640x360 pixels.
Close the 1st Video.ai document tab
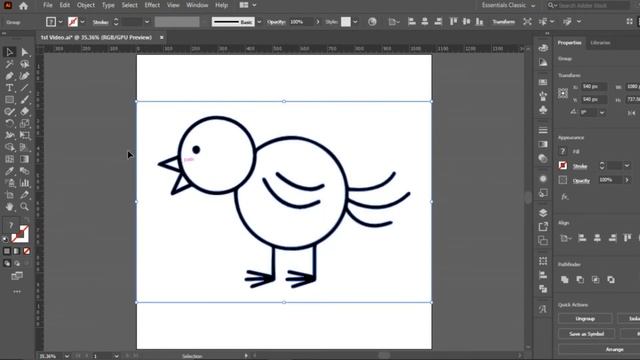(162, 37)
